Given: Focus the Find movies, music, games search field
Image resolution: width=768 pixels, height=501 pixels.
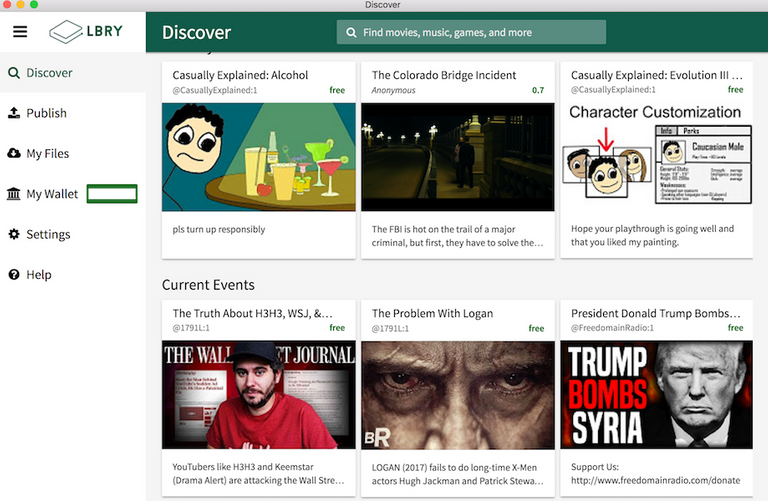Looking at the screenshot, I should (x=471, y=32).
